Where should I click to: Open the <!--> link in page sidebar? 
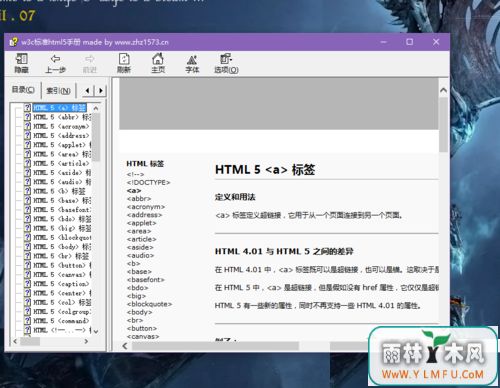(x=135, y=174)
